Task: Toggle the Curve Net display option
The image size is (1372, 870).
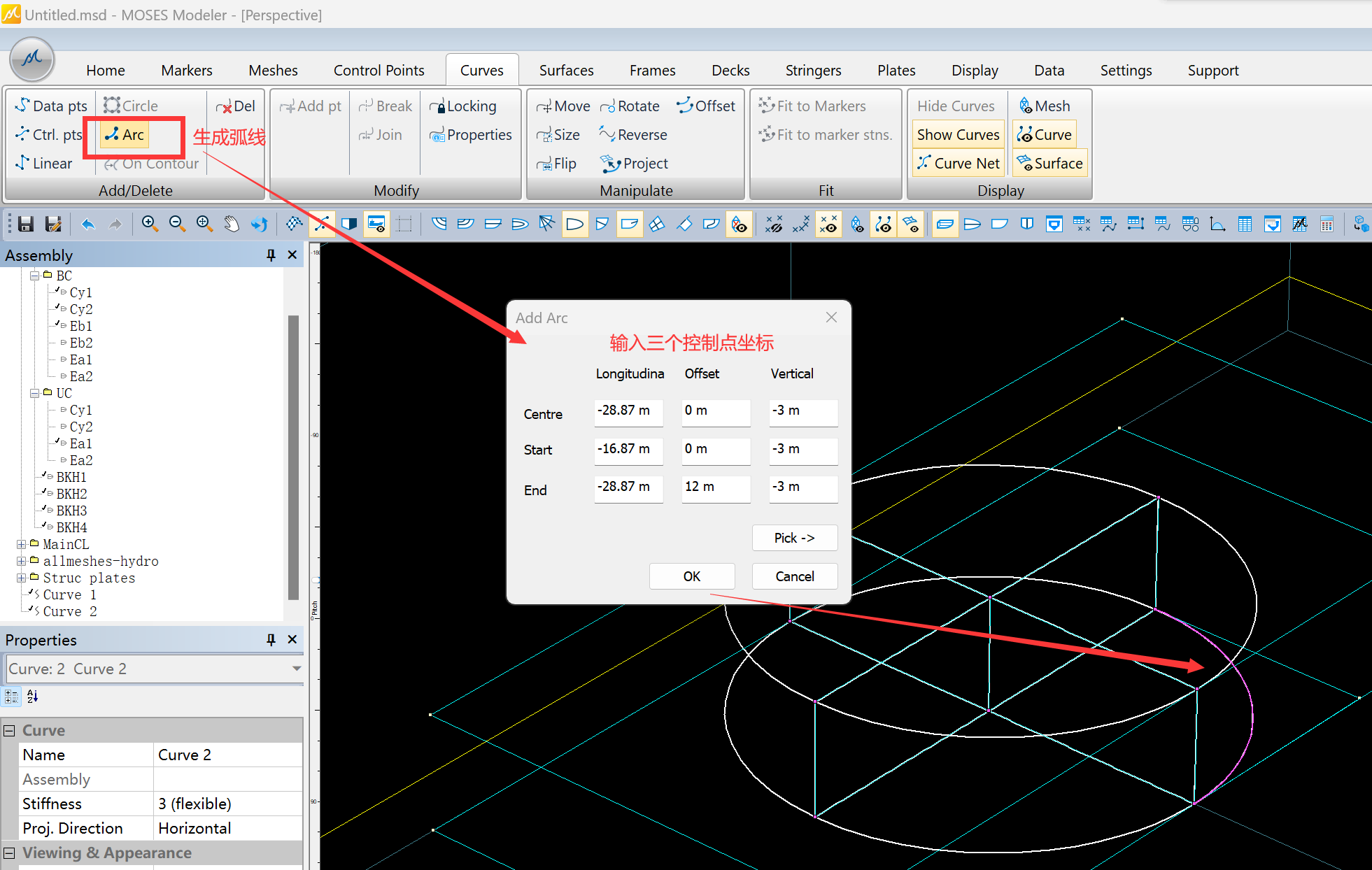Action: tap(958, 164)
